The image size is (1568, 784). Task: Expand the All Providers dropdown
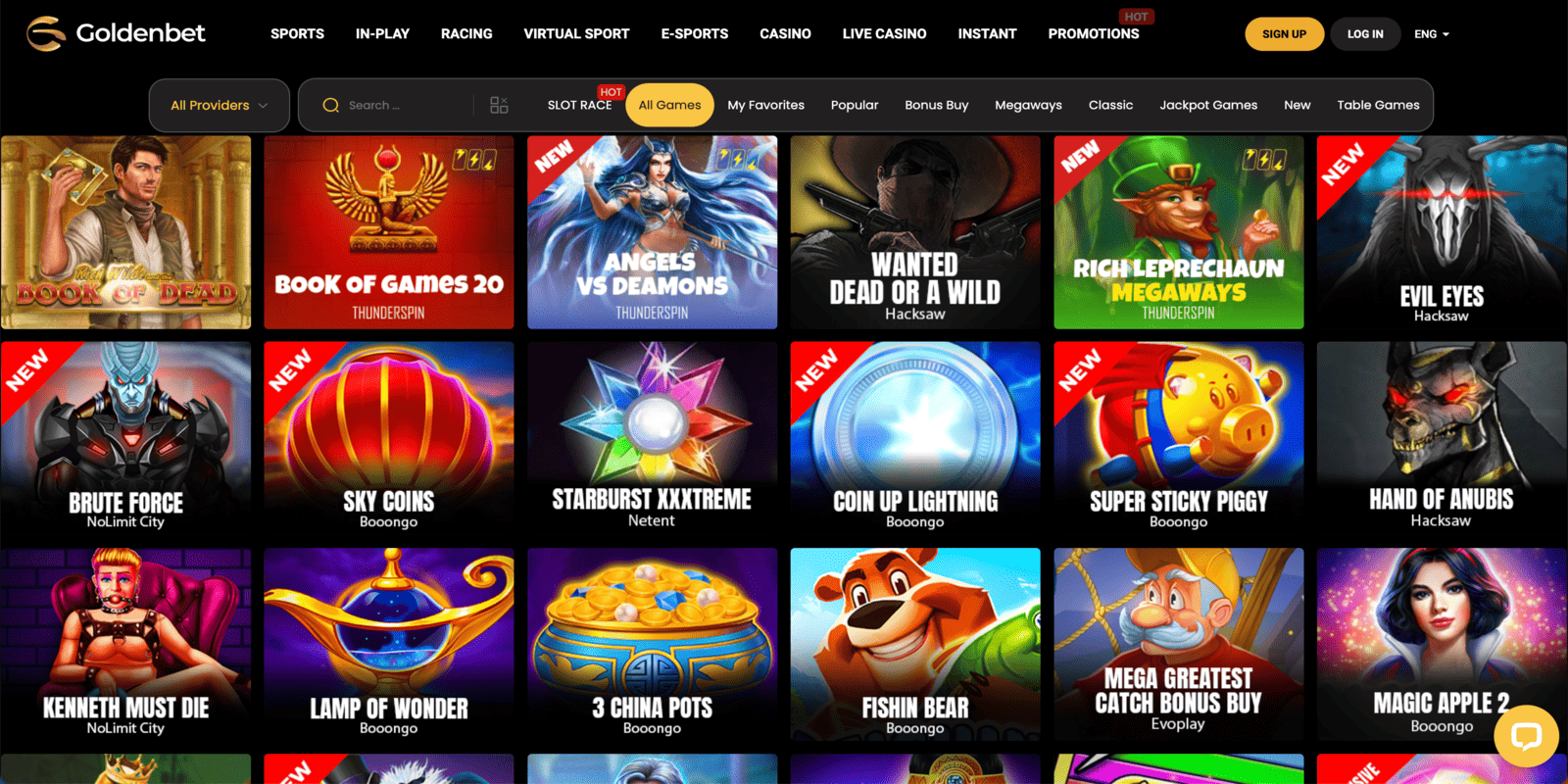(220, 105)
